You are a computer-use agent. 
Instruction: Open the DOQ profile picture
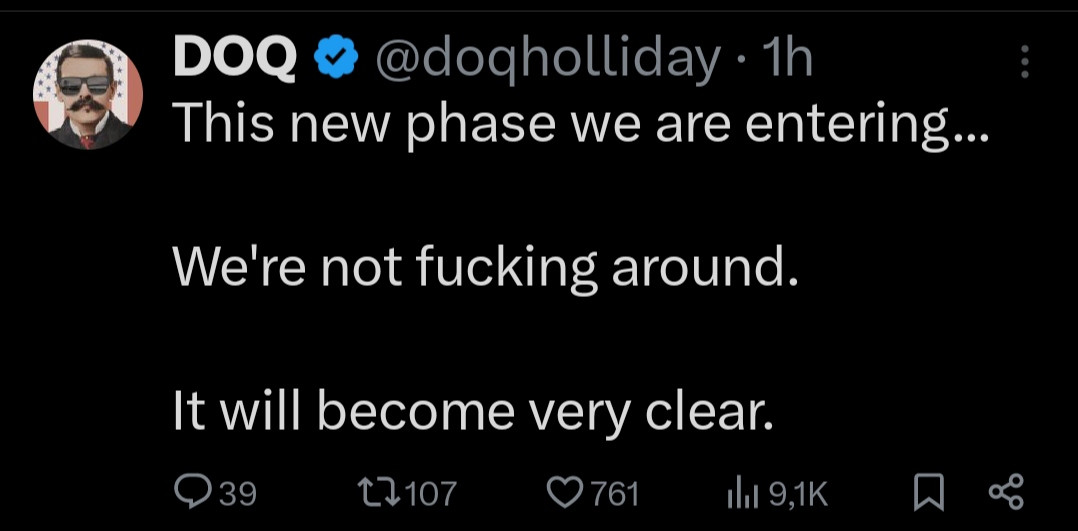click(89, 96)
